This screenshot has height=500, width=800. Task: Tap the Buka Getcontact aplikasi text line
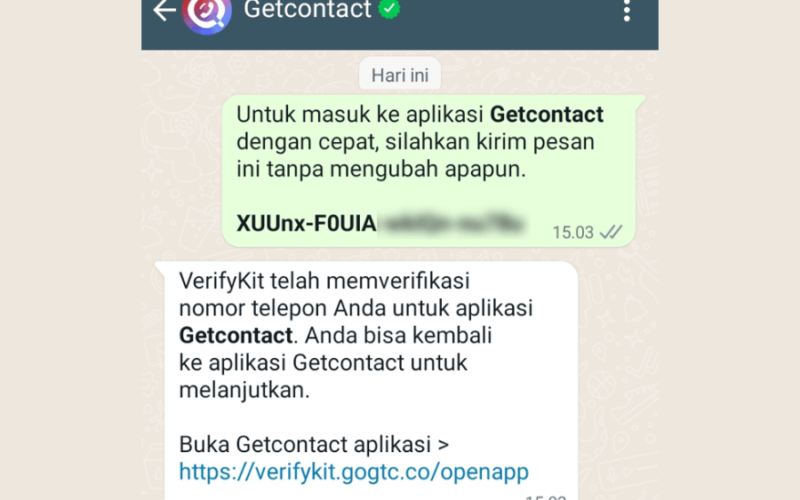coord(314,444)
